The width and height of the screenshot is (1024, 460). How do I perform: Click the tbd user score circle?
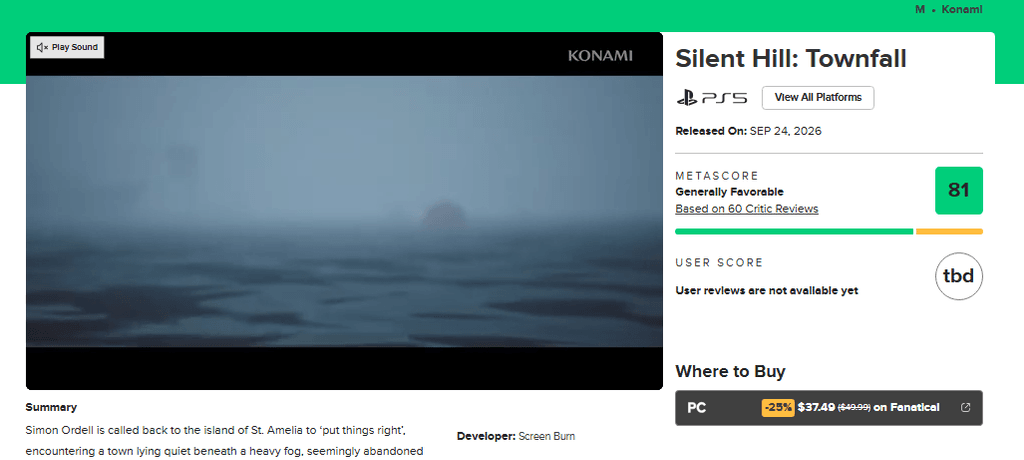(x=959, y=276)
